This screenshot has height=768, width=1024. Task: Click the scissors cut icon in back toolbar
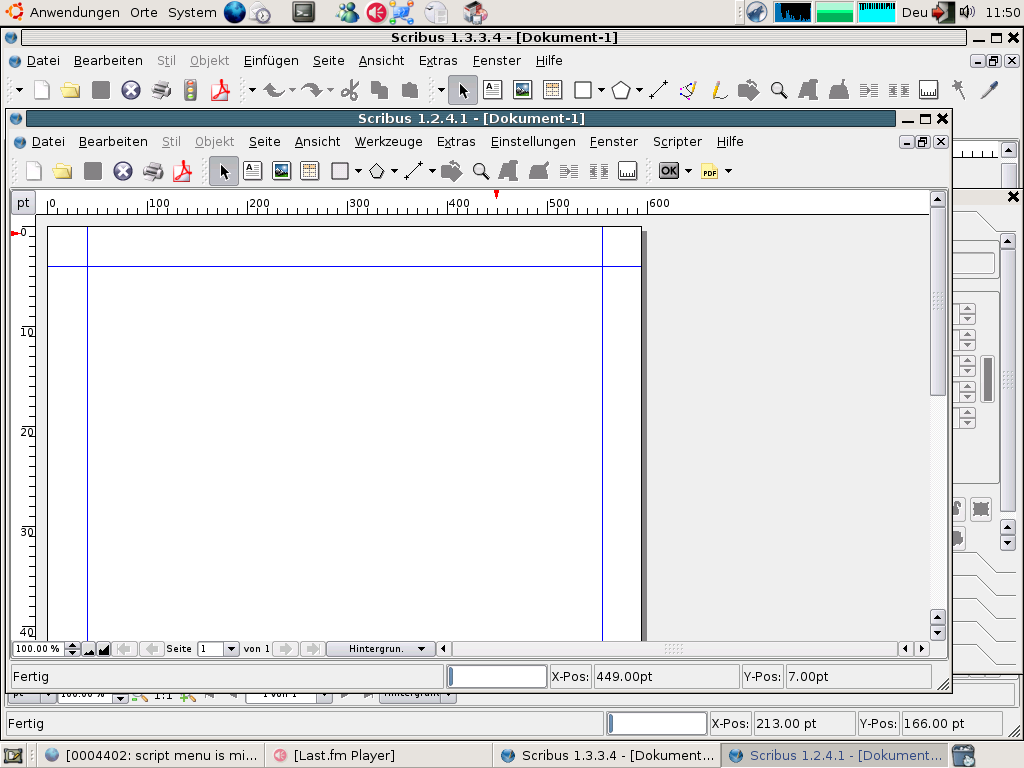click(349, 90)
